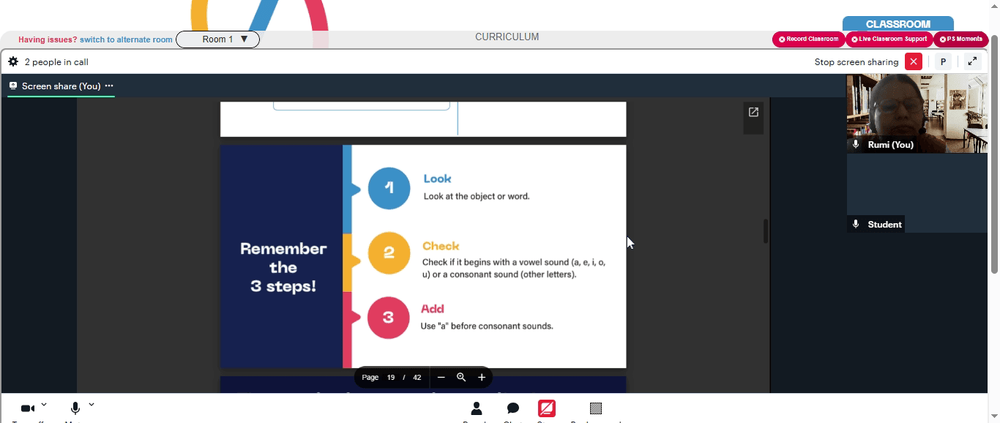Toggle the camera on or off
Image resolution: width=1000 pixels, height=423 pixels.
[x=27, y=408]
